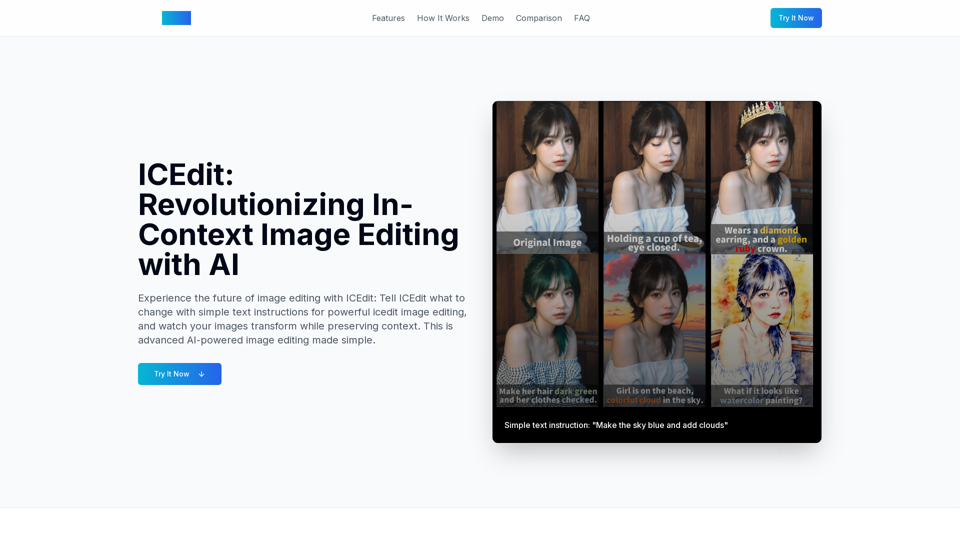Select the dark green hair example
Image resolution: width=960 pixels, height=540 pixels.
tap(547, 330)
